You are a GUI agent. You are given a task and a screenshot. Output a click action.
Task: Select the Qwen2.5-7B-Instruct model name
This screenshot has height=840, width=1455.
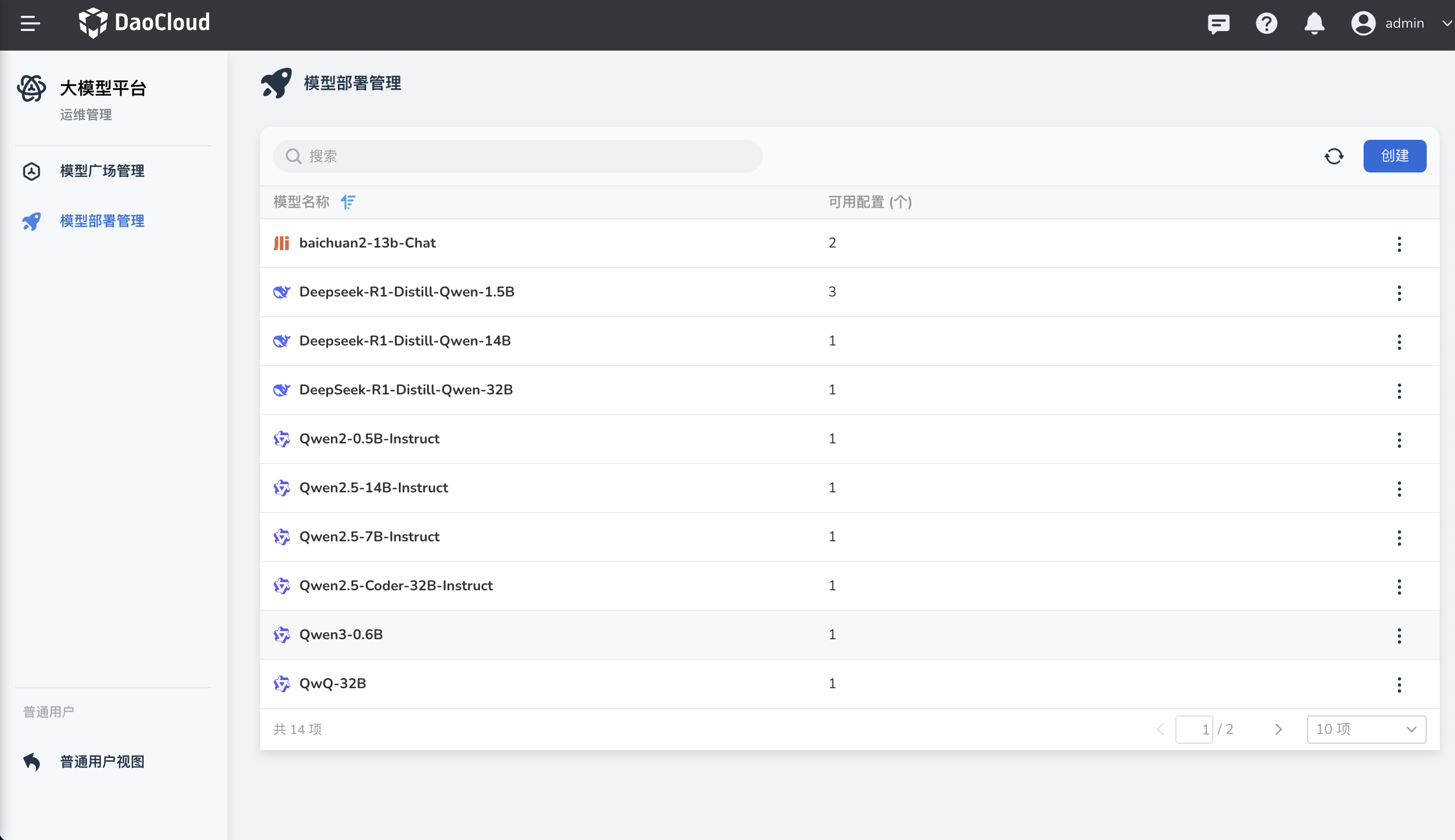[x=369, y=537]
